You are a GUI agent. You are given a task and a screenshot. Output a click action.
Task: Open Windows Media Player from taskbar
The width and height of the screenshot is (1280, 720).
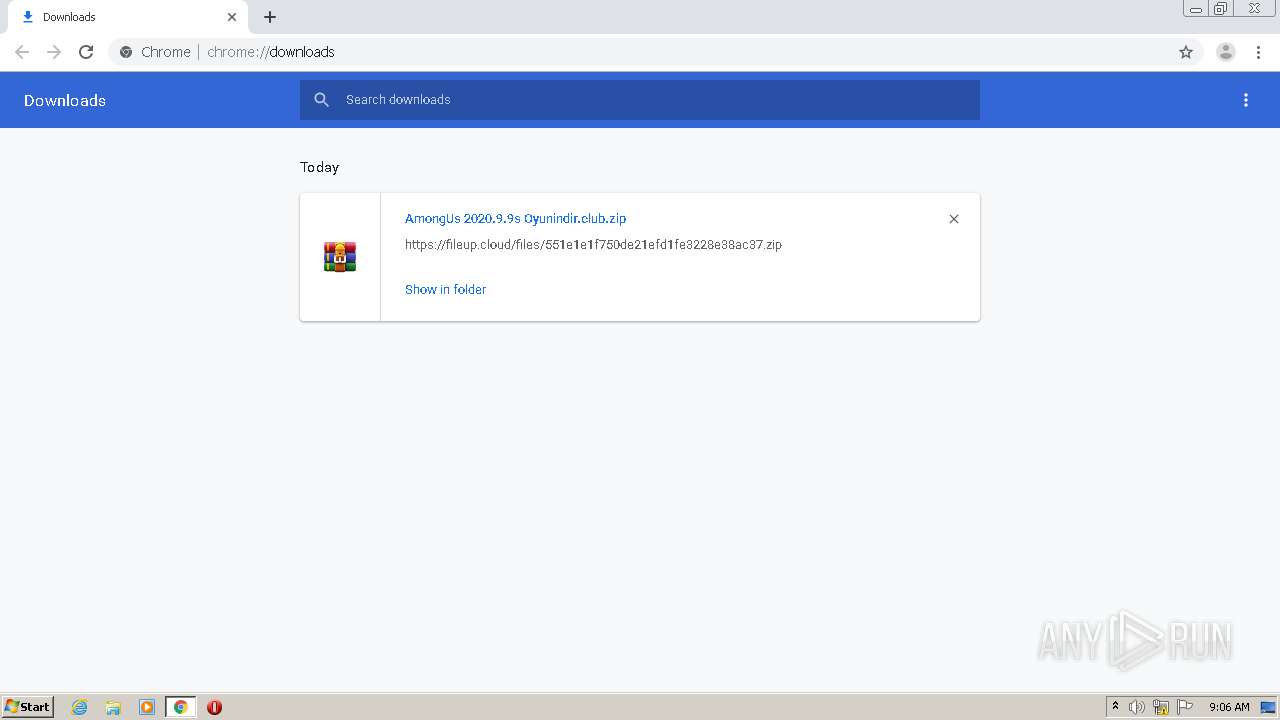click(x=147, y=707)
